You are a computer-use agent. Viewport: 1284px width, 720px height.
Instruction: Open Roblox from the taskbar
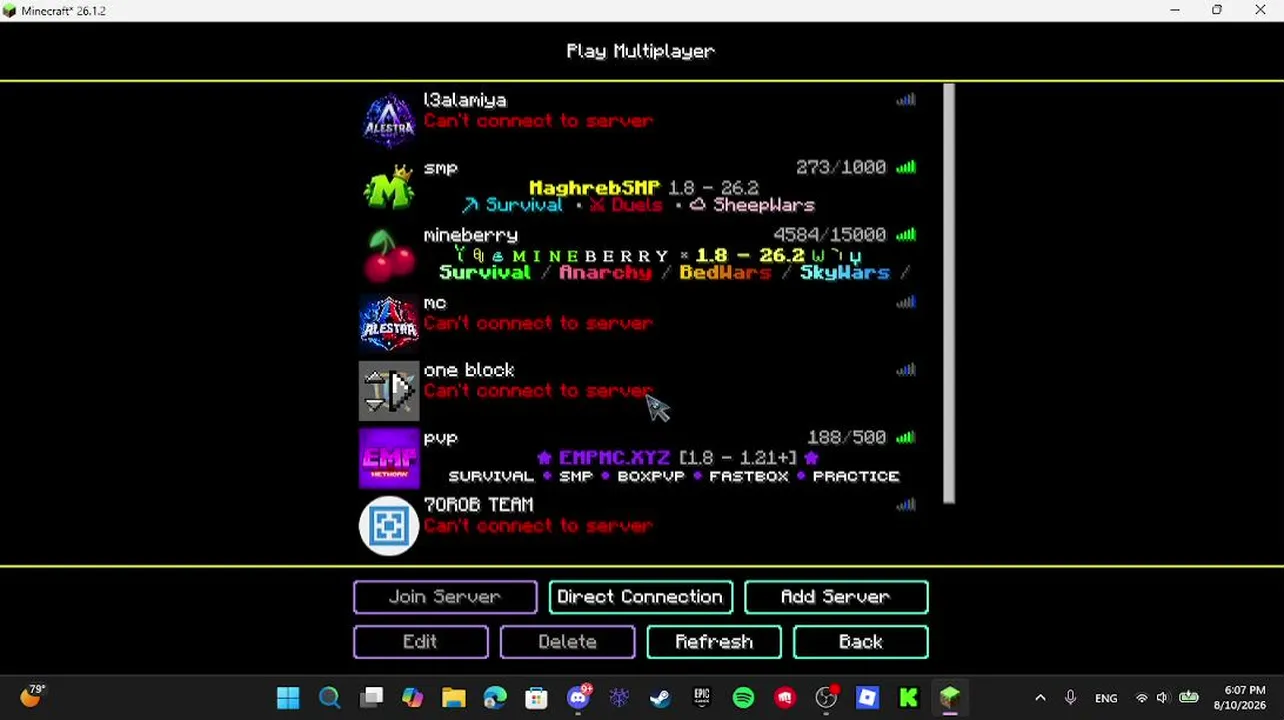coord(867,697)
